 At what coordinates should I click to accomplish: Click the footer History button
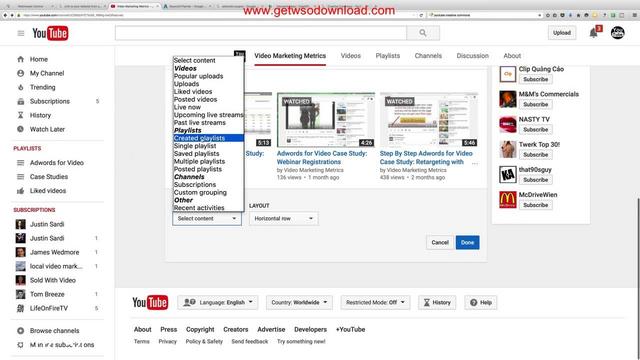point(437,302)
